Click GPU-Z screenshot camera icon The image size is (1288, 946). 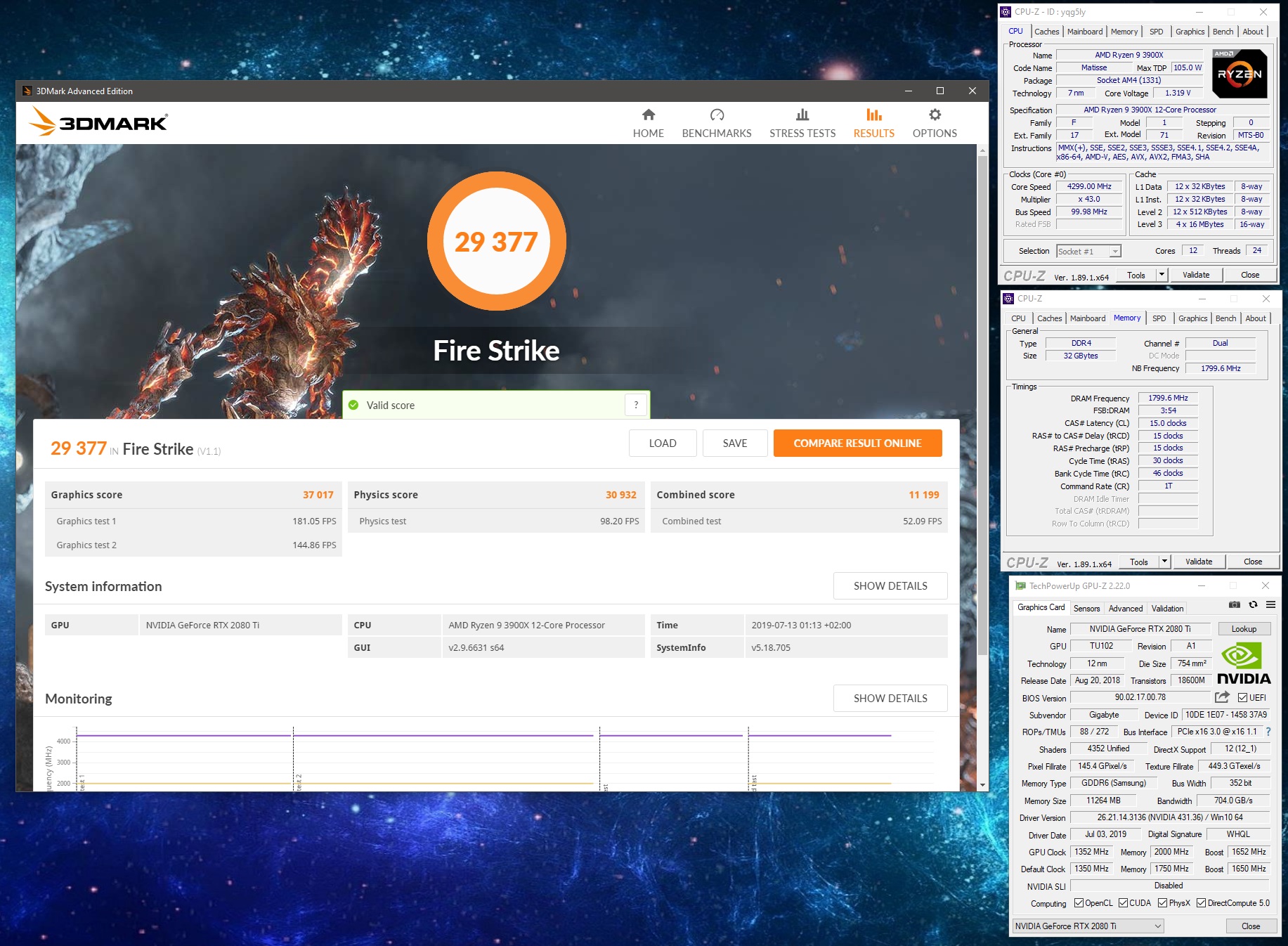point(1235,604)
